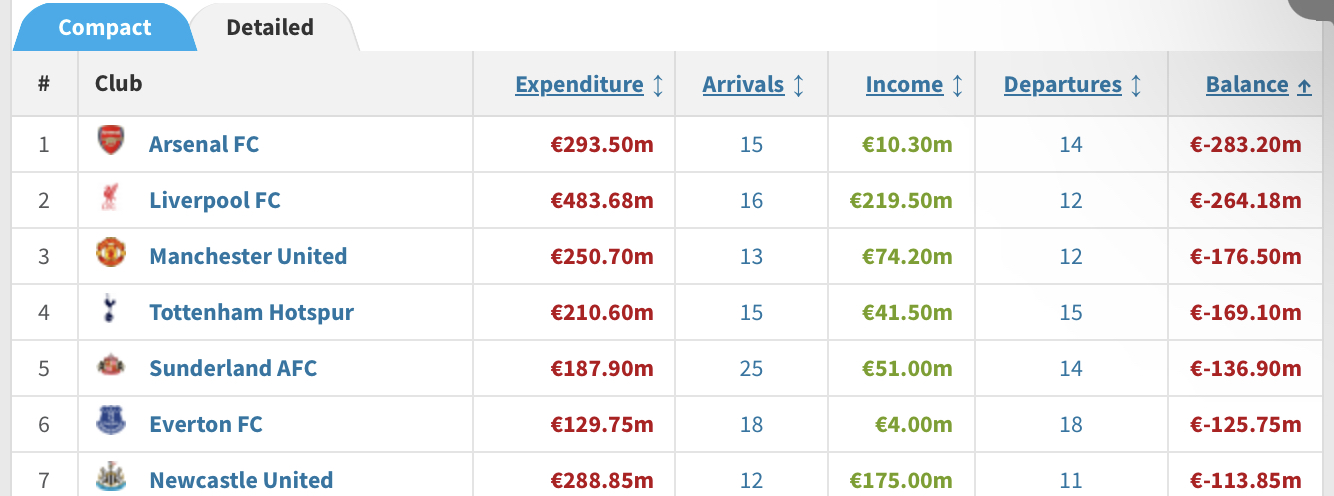Open the Sunderland AFC club link
The height and width of the screenshot is (496, 1334).
(x=233, y=368)
